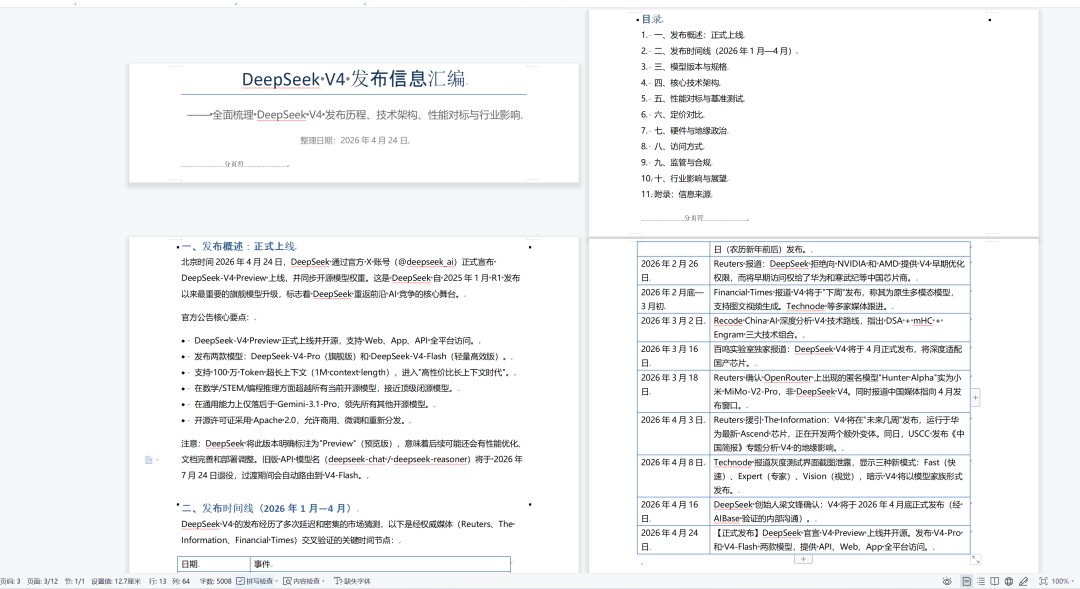Open the 100% zoom level dropdown

point(1062,580)
